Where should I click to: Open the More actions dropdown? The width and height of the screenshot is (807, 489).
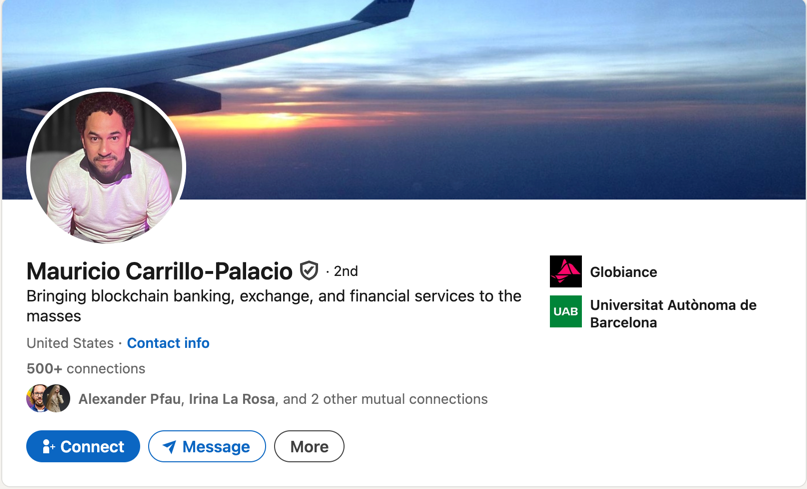309,447
